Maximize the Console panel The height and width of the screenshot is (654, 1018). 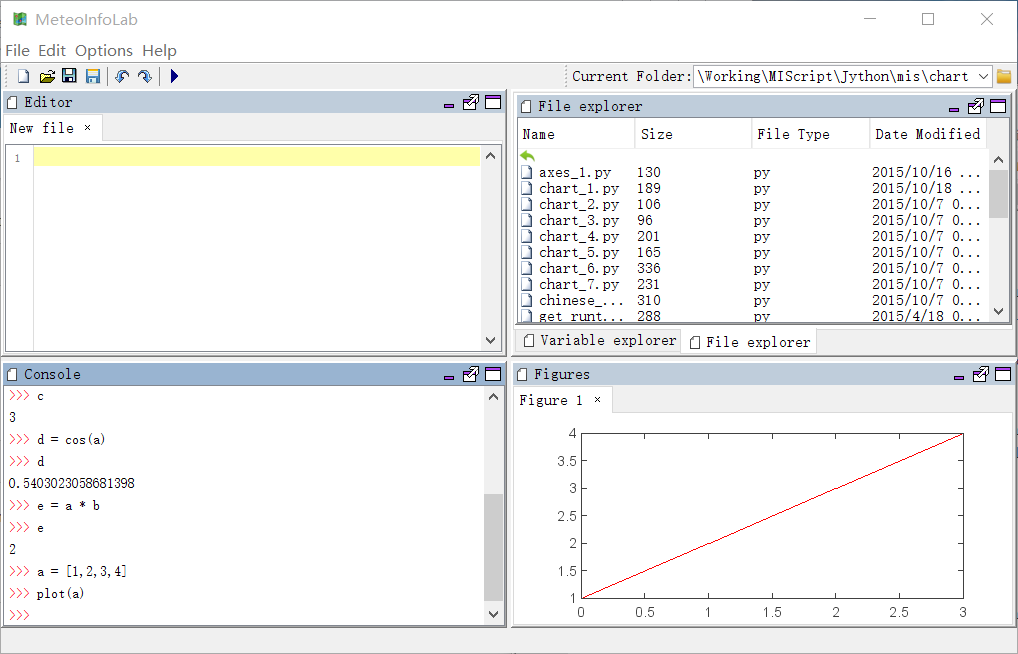pos(493,374)
